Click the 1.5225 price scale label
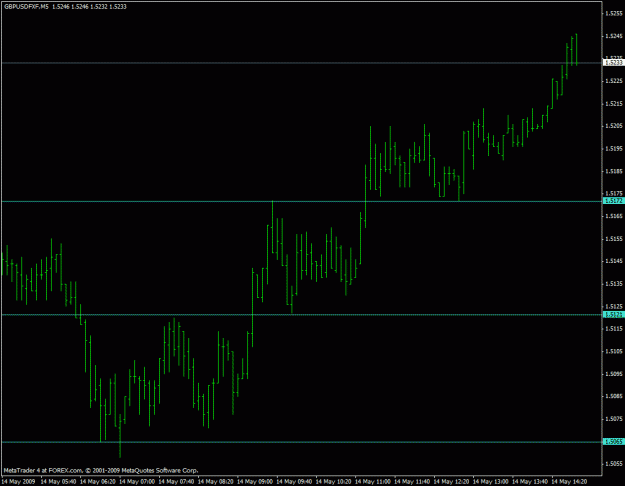625x486 pixels. click(614, 81)
